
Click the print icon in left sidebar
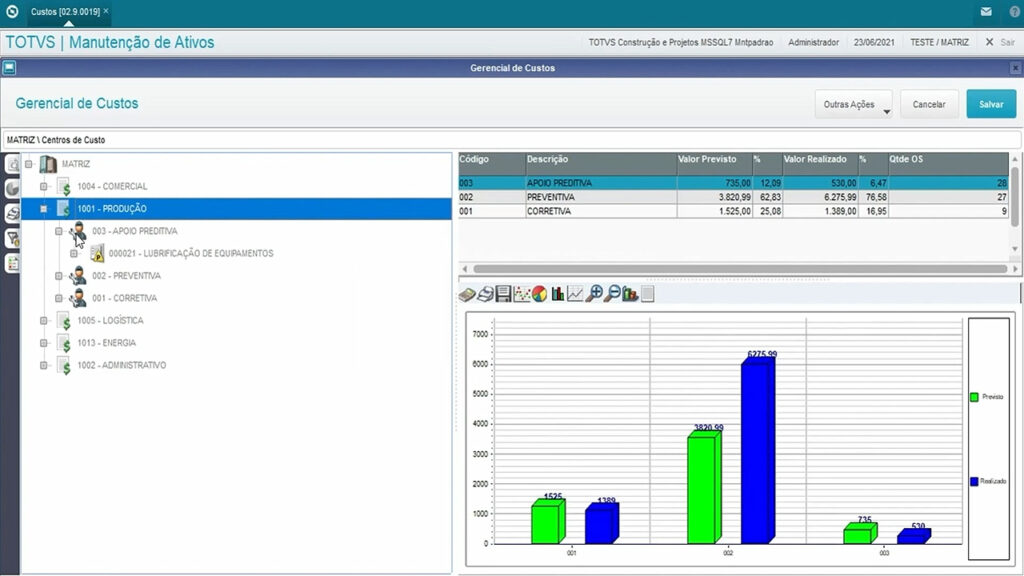click(12, 214)
